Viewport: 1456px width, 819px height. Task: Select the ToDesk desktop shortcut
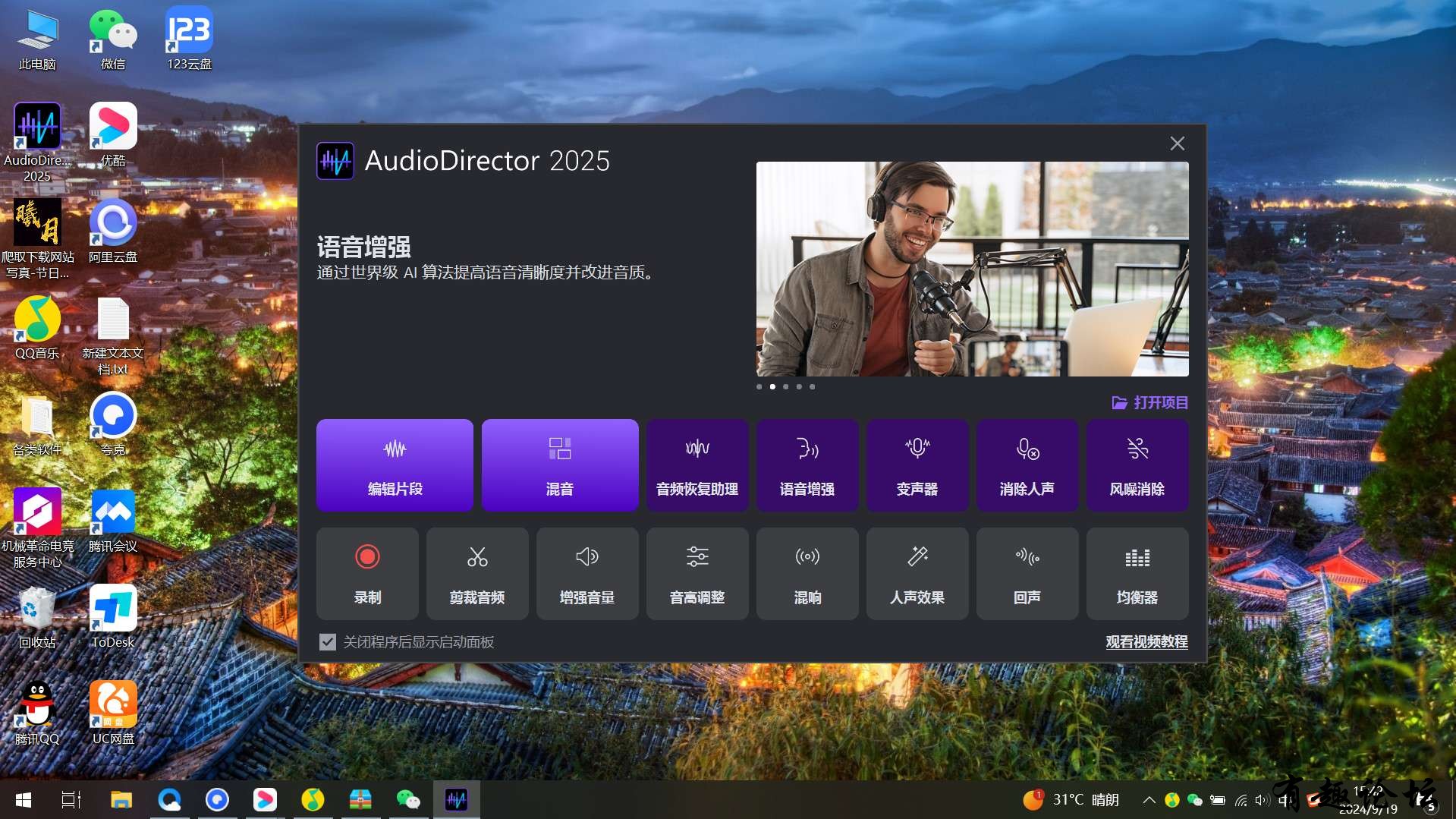113,617
